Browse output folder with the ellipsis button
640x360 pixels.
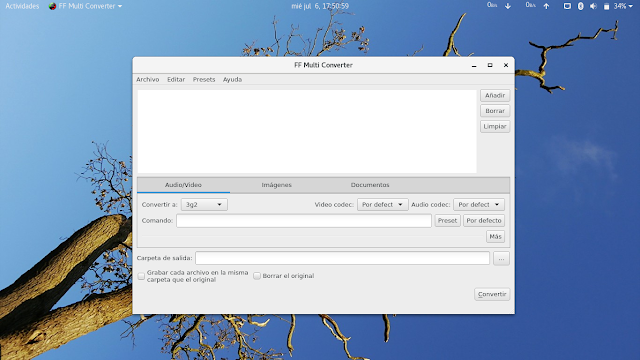pyautogui.click(x=501, y=258)
